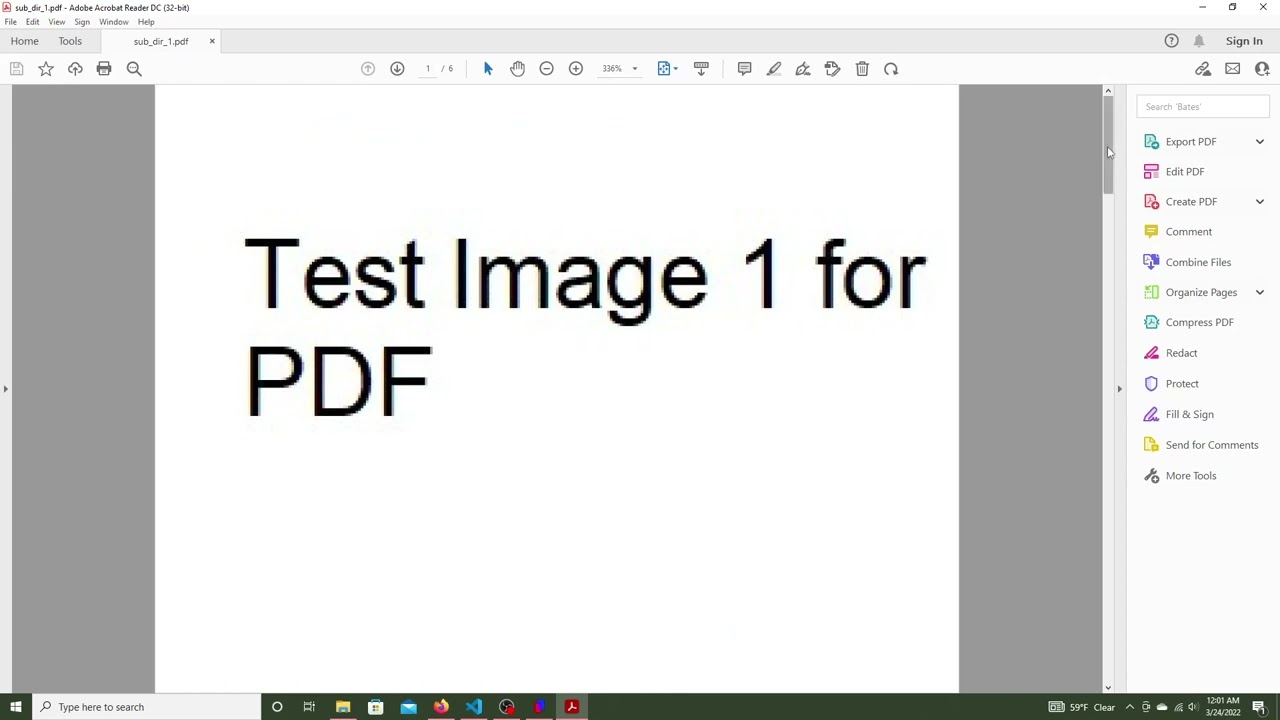
Task: Open the Export PDF tool
Action: pyautogui.click(x=1191, y=142)
